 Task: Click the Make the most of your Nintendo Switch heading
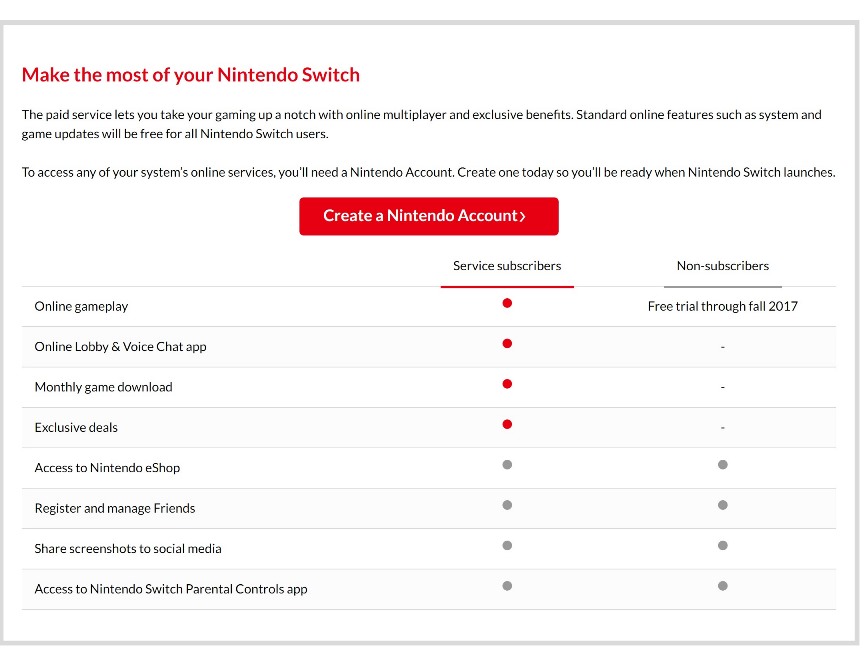pyautogui.click(x=190, y=75)
